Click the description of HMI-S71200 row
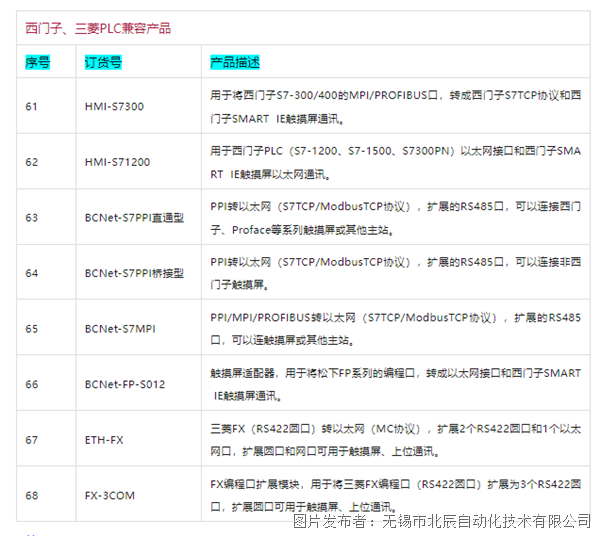 point(395,162)
